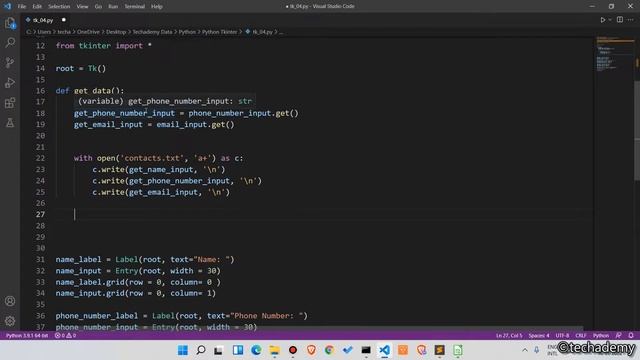Open the Extensions view
640x360 pixels.
10,102
